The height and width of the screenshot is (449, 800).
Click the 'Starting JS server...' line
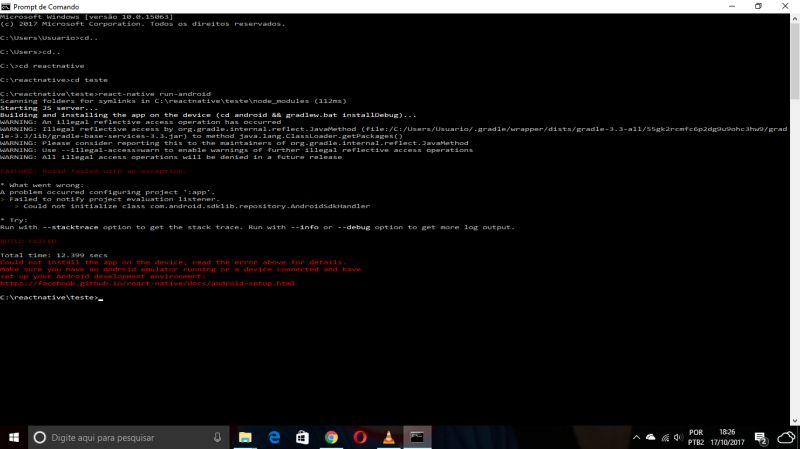pyautogui.click(x=49, y=108)
